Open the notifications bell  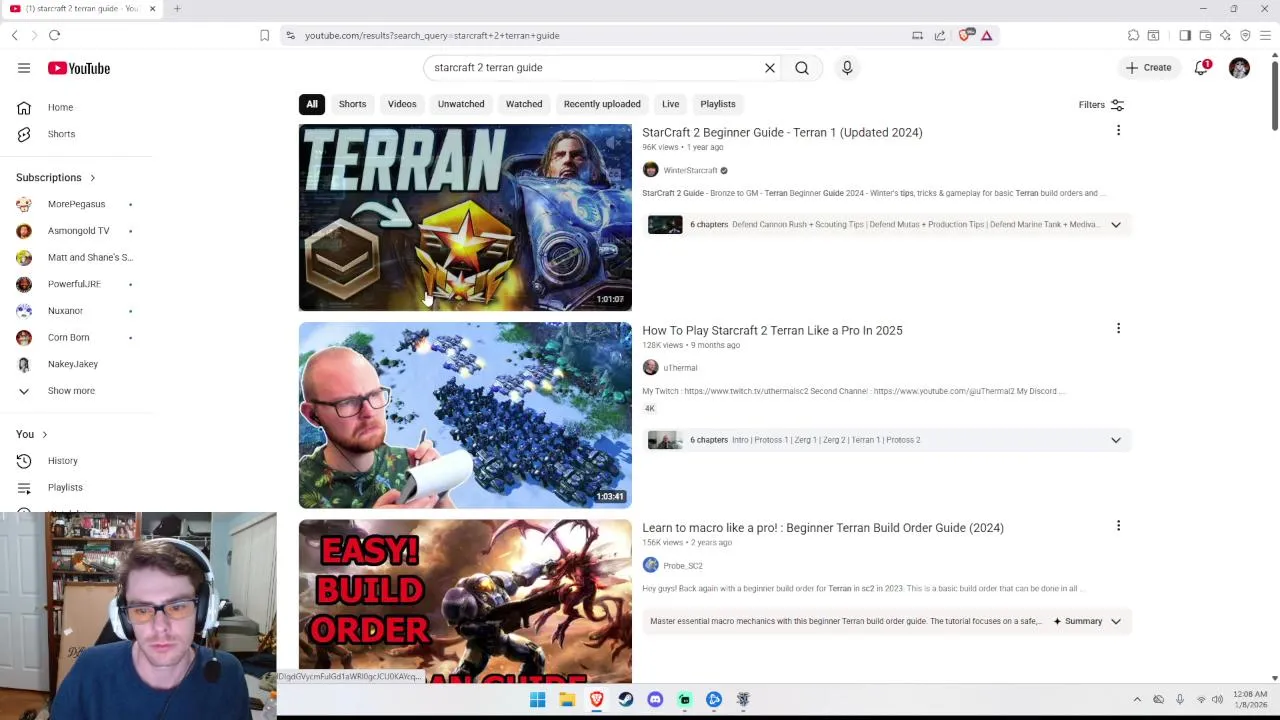(1201, 68)
